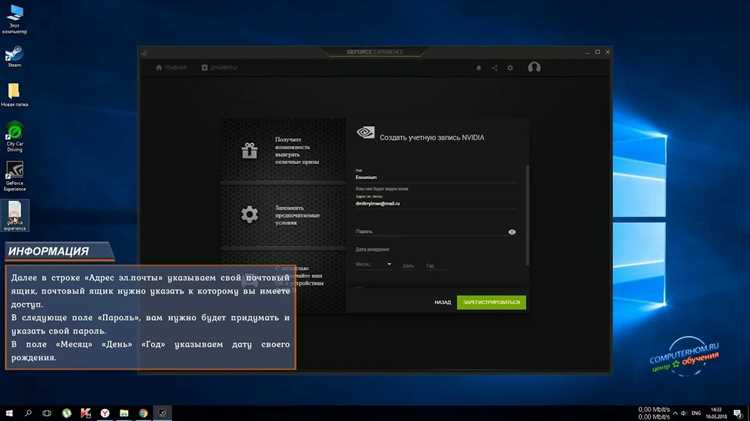The height and width of the screenshot is (421, 750).
Task: Click the GeForce Experience taskbar button
Action: point(163,413)
